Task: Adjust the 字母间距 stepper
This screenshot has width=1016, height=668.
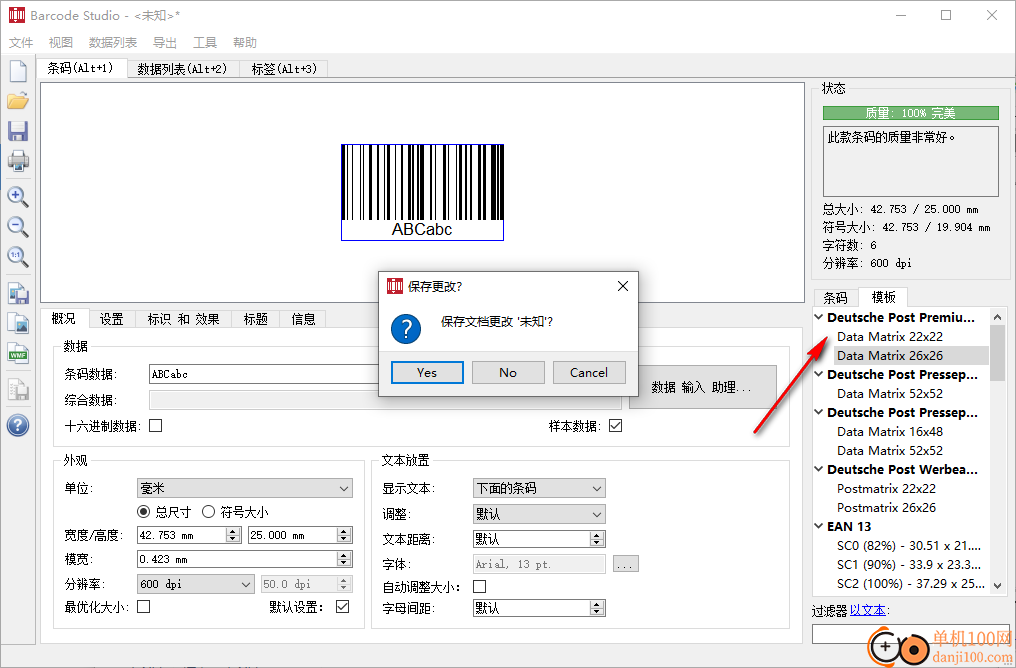Action: pos(597,608)
